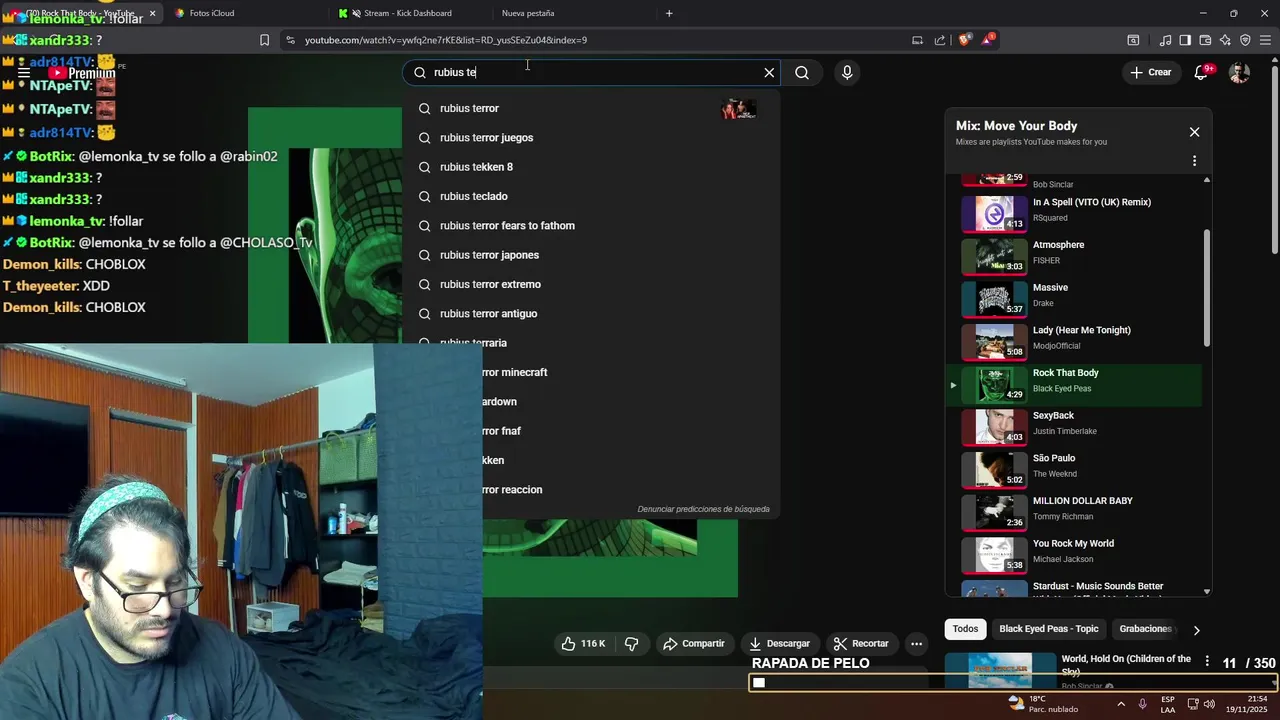
Task: Select suggestion 'rubius terror juegos'
Action: 590,137
